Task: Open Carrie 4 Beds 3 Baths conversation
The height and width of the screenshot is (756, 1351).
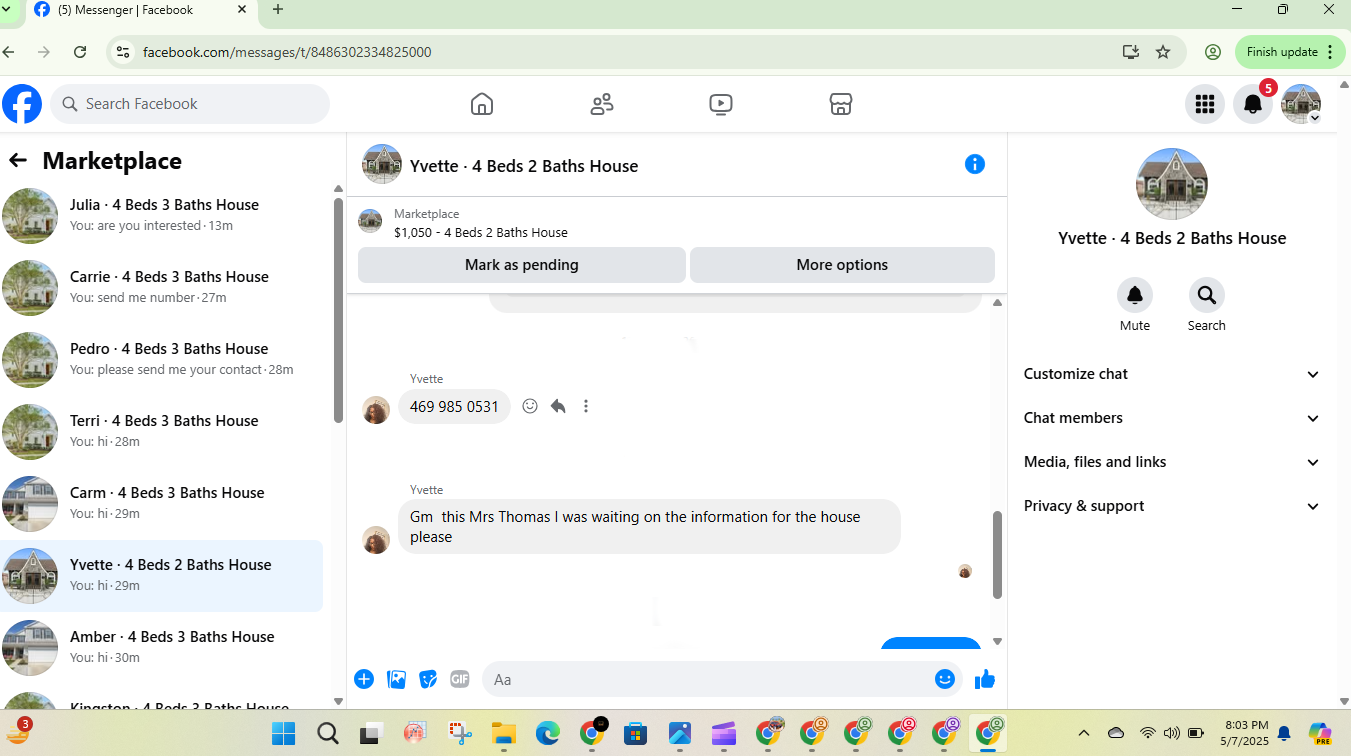Action: (x=162, y=287)
